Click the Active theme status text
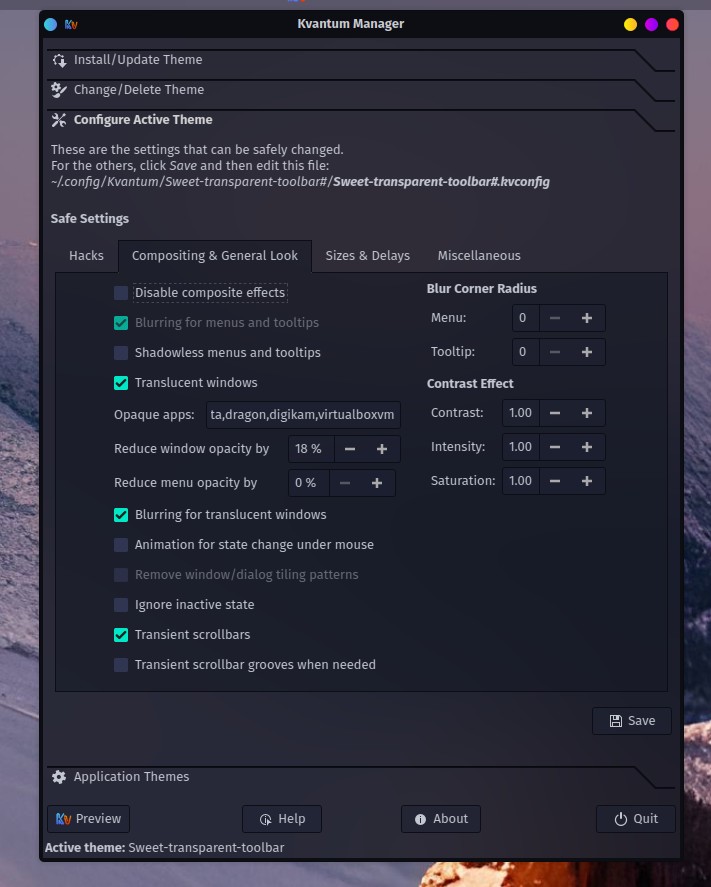The height and width of the screenshot is (887, 711). 165,848
